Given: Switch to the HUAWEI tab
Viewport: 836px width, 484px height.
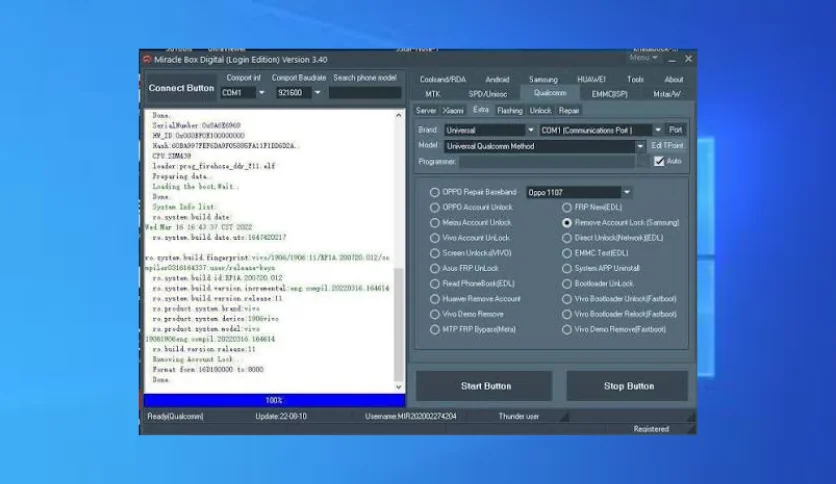Looking at the screenshot, I should coord(591,79).
